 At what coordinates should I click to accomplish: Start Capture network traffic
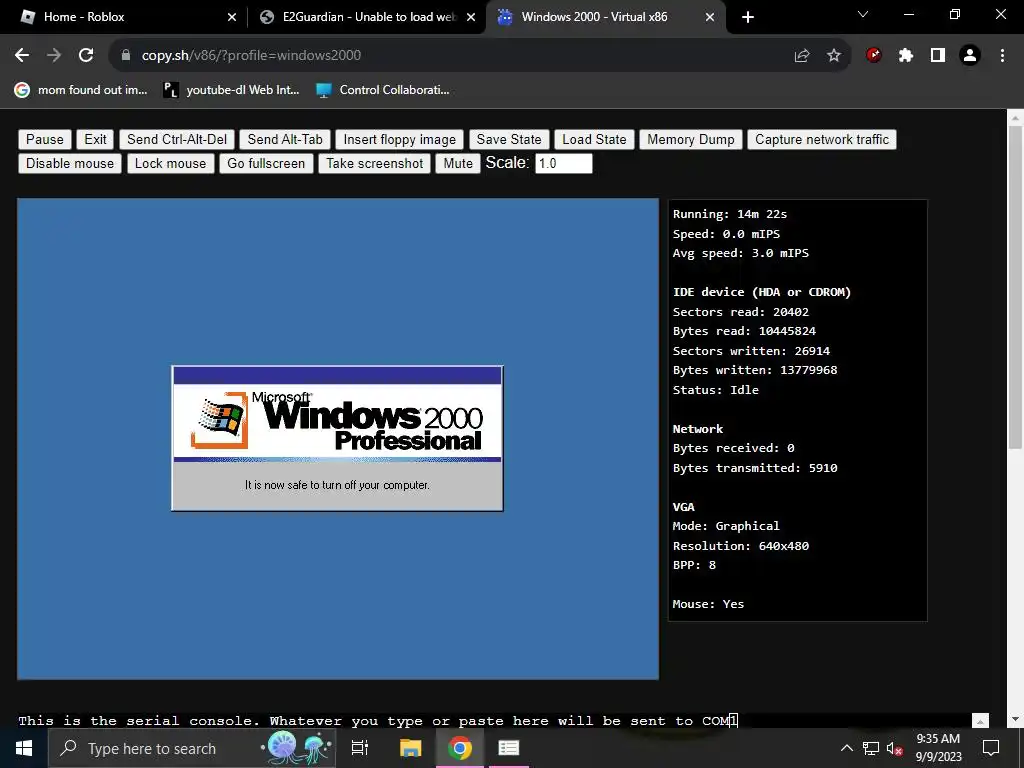(822, 139)
